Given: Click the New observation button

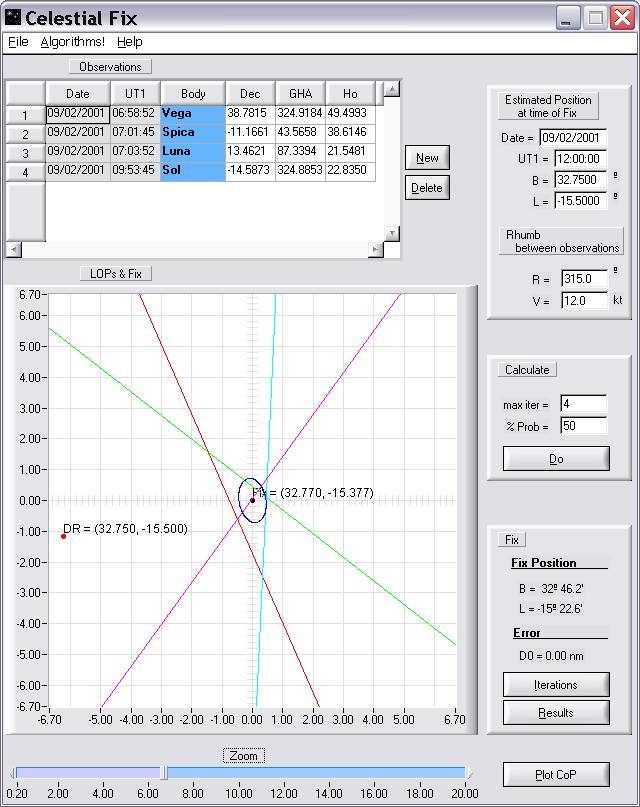Looking at the screenshot, I should coord(427,158).
